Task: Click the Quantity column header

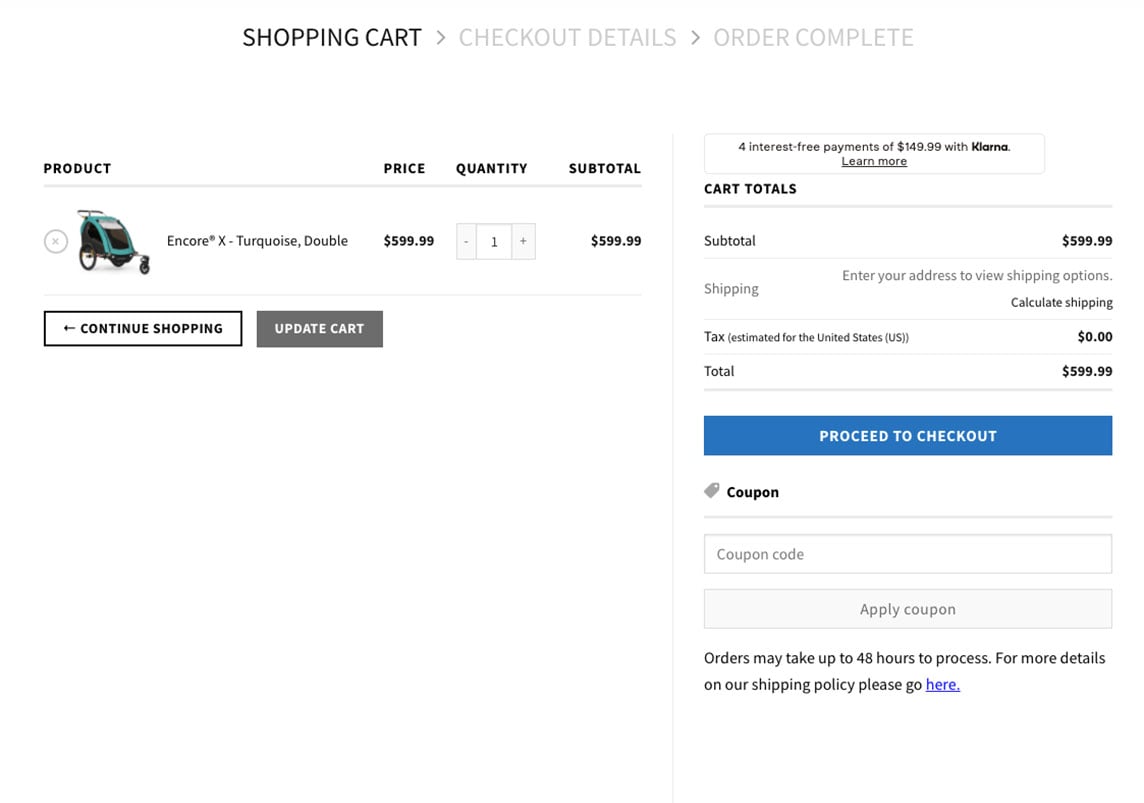Action: (x=492, y=168)
